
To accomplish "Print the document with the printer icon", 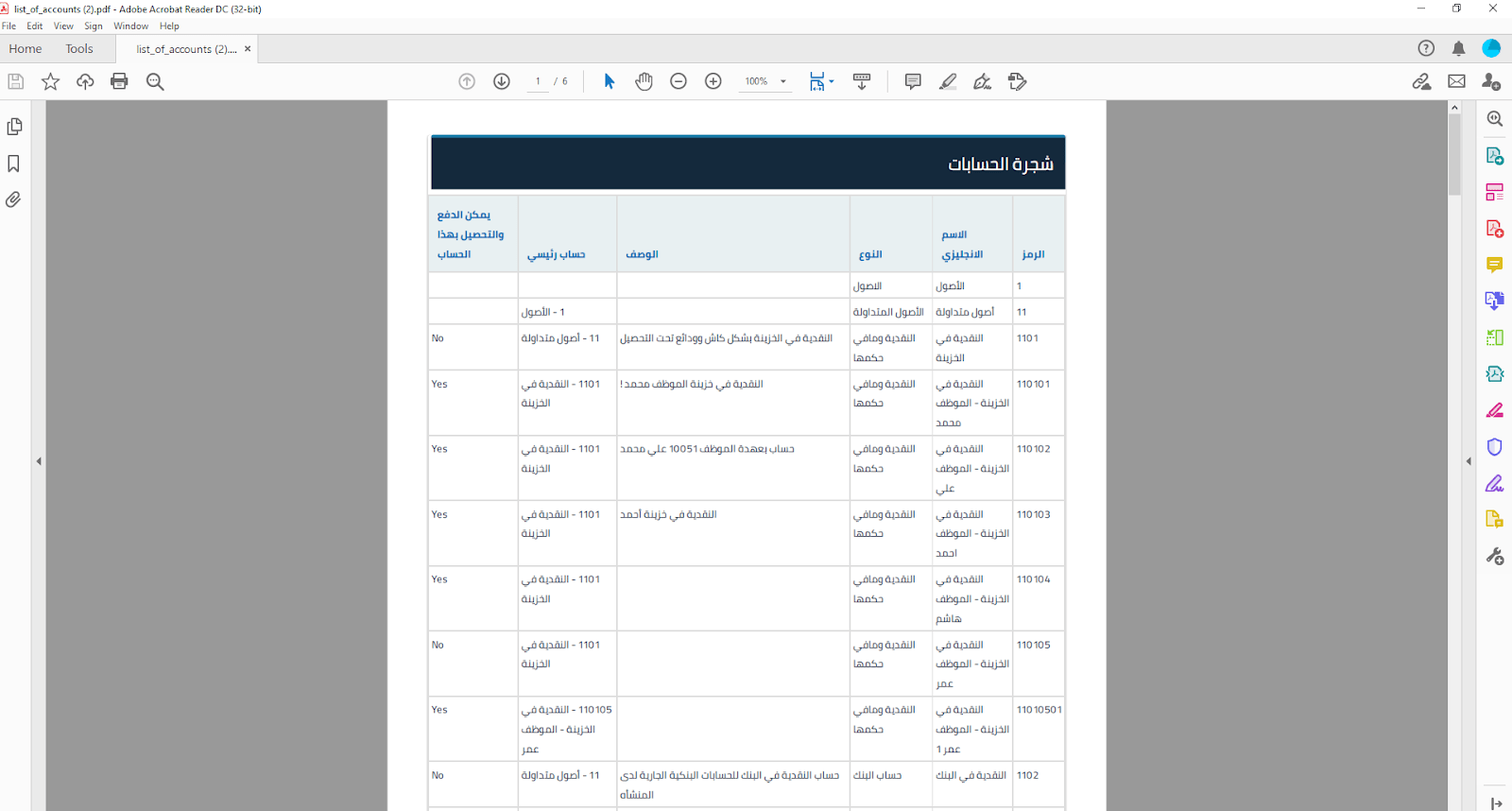I will [x=119, y=81].
